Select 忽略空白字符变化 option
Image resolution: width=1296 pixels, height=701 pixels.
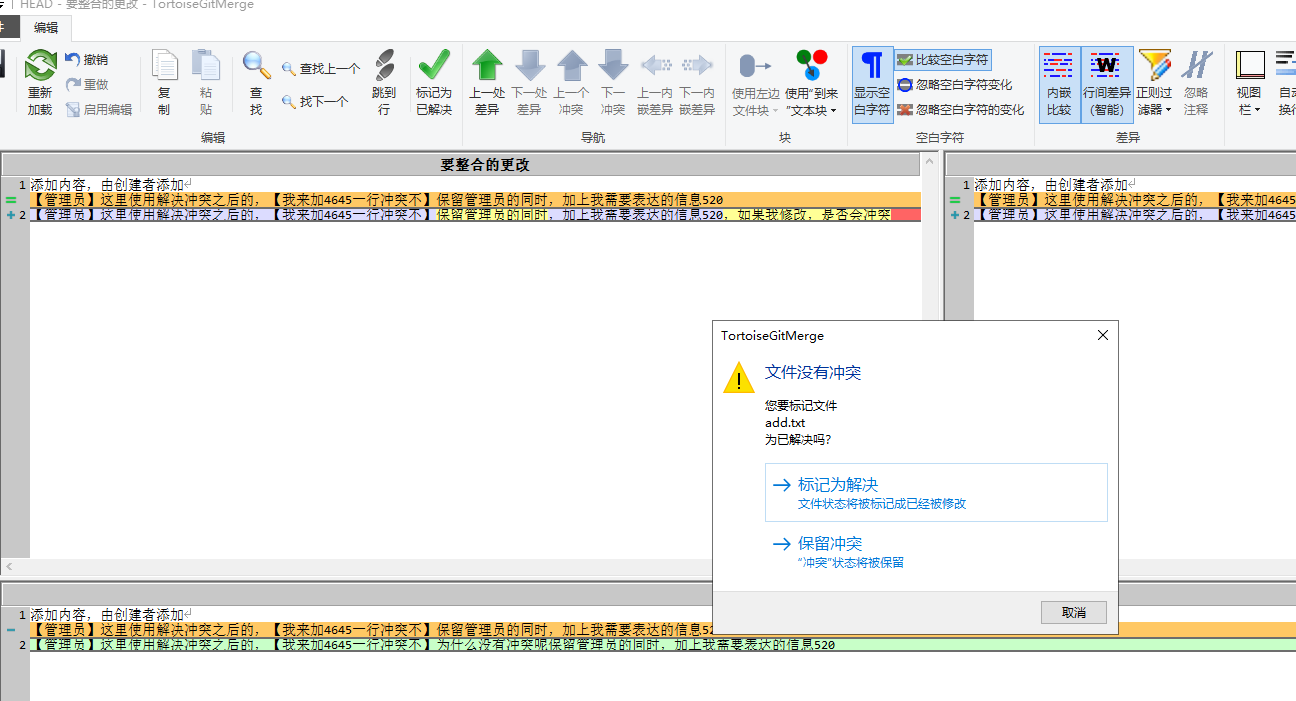coord(955,85)
